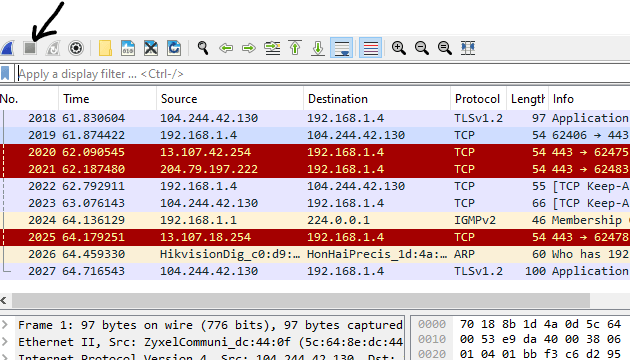The width and height of the screenshot is (630, 360).
Task: Select packet 2023 at time 63.076143
Action: (x=315, y=203)
